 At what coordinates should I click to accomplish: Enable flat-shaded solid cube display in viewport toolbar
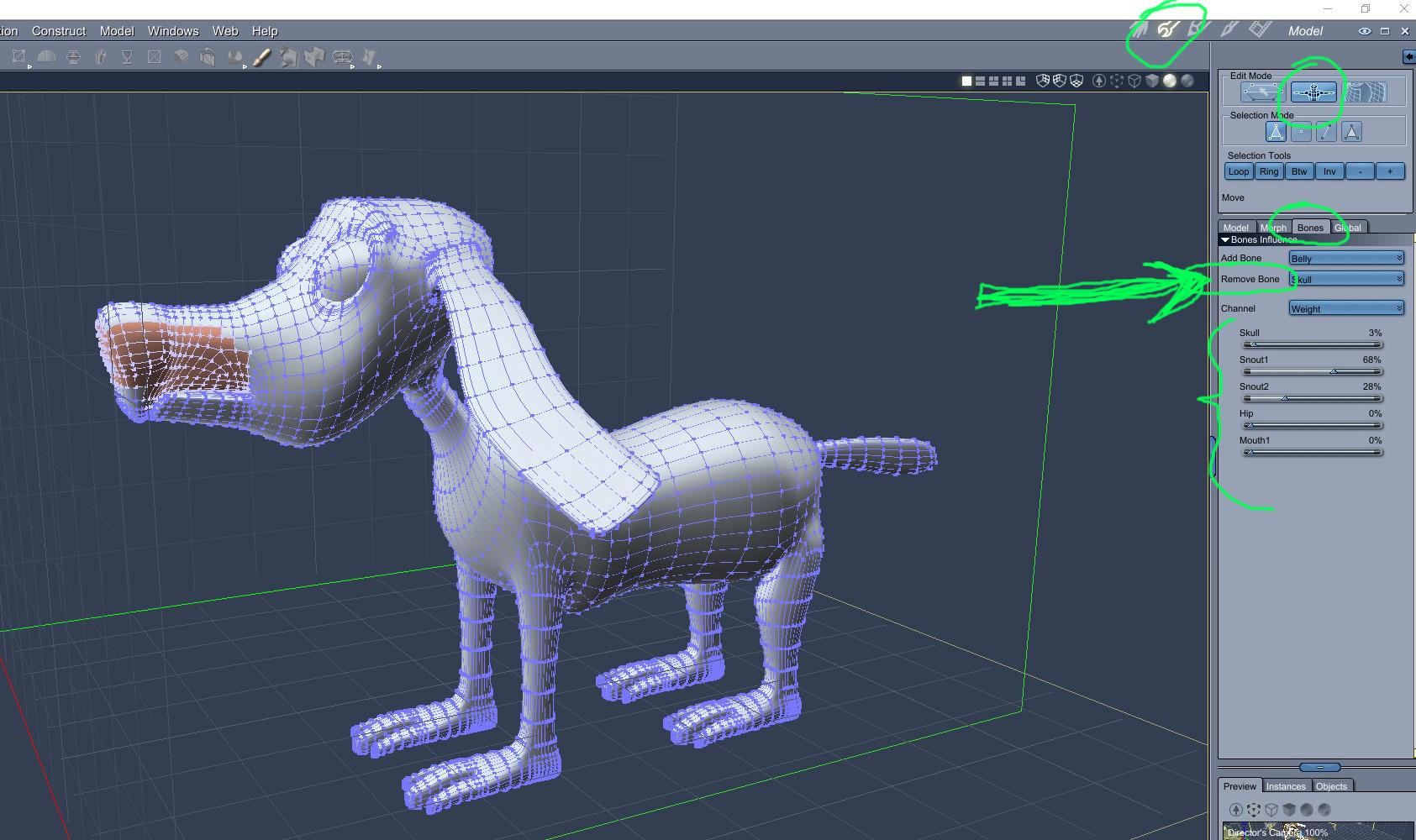coord(1152,81)
